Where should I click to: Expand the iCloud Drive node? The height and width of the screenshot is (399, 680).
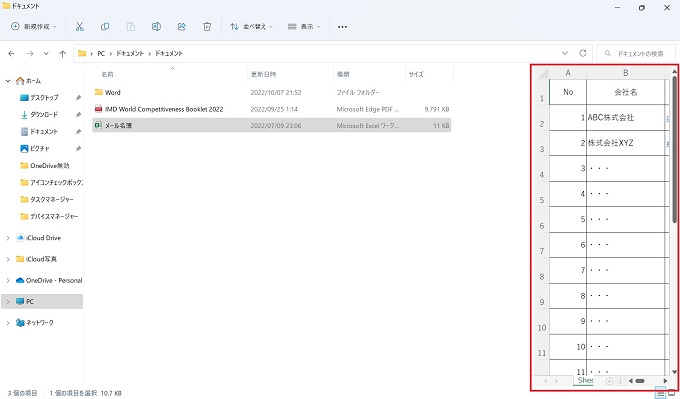click(8, 238)
